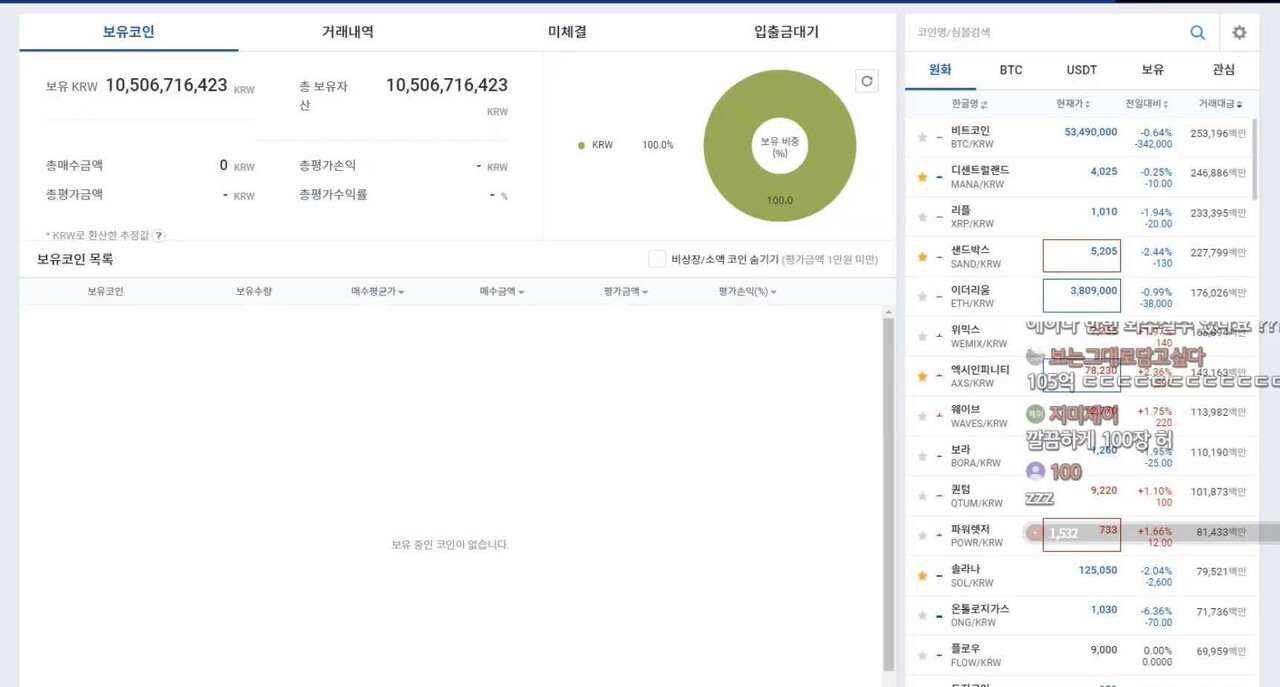Toggle the favorite star for 솔라나

point(921,575)
